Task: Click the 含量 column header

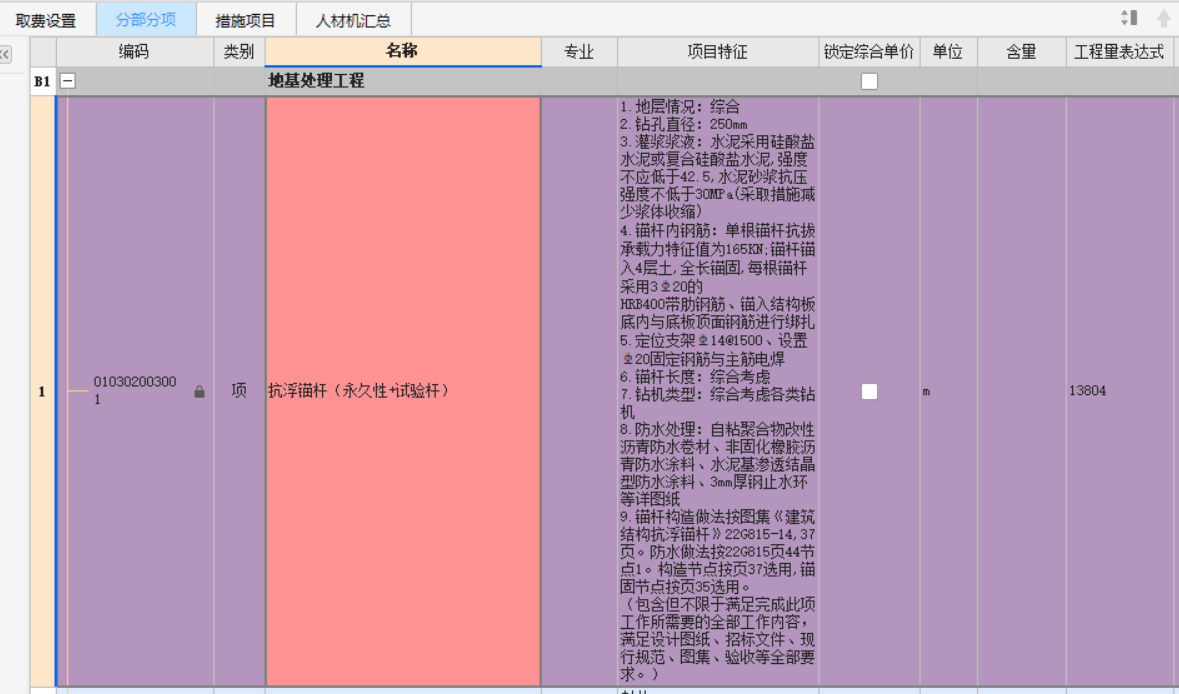Action: [x=1021, y=52]
